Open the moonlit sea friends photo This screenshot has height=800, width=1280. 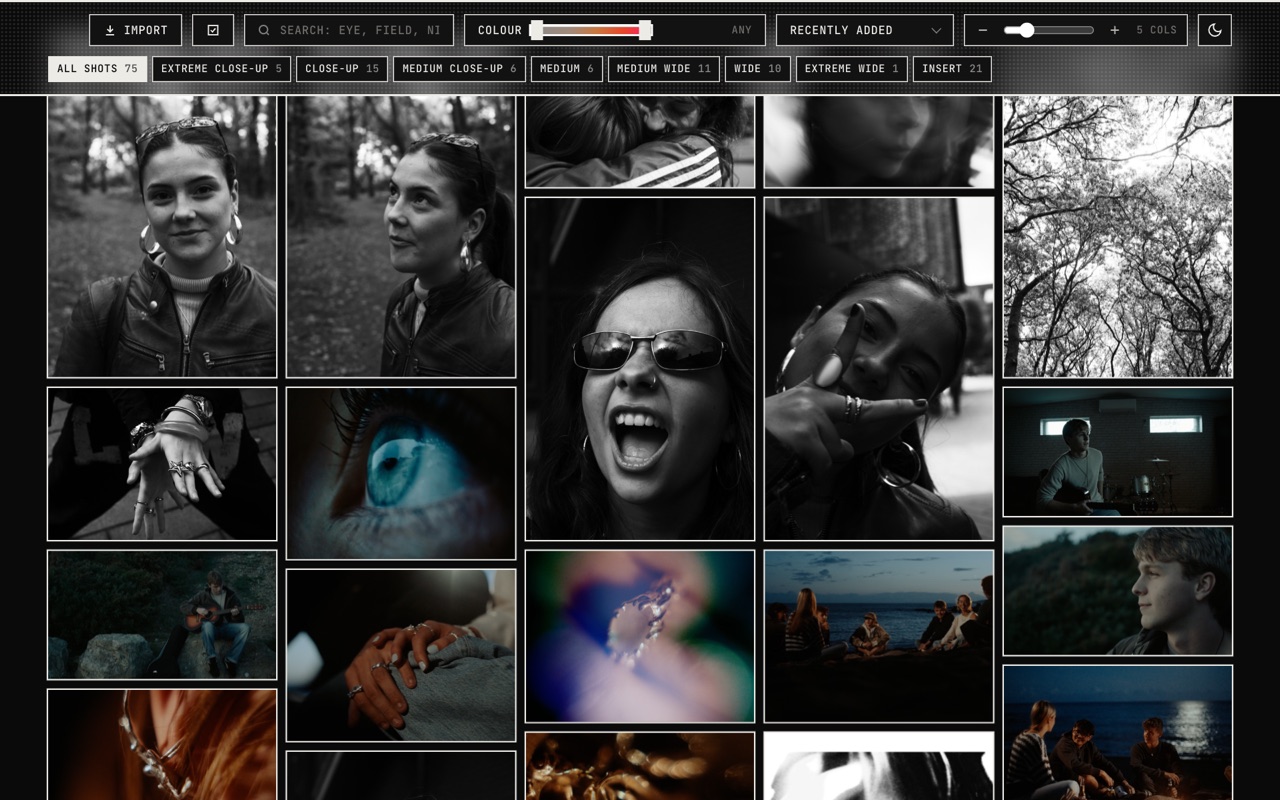tap(1118, 733)
